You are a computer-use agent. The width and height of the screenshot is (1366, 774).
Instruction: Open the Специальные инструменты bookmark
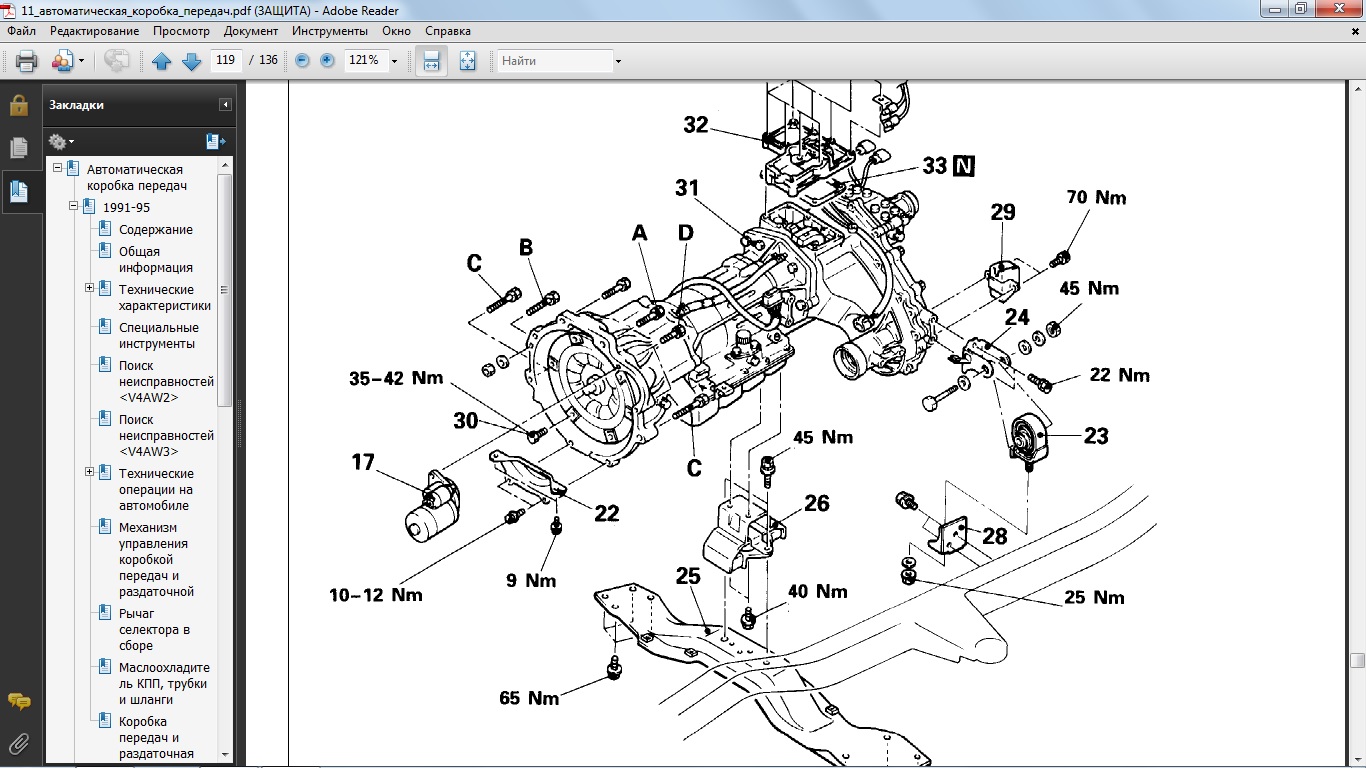(x=158, y=335)
